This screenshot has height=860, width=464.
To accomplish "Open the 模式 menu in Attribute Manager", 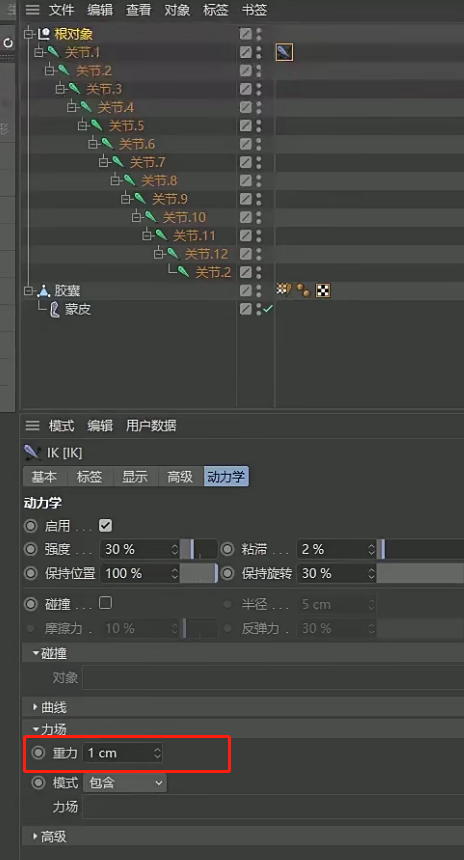I will pyautogui.click(x=61, y=426).
